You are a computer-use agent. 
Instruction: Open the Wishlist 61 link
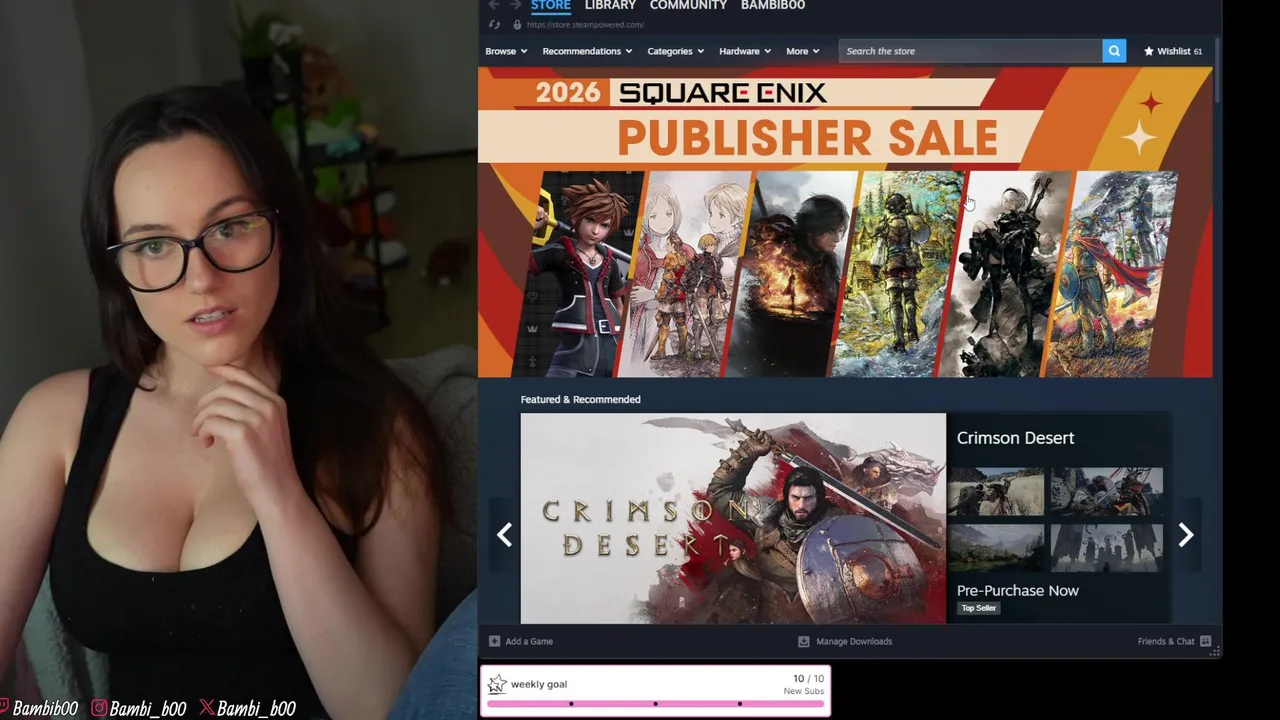[1173, 51]
